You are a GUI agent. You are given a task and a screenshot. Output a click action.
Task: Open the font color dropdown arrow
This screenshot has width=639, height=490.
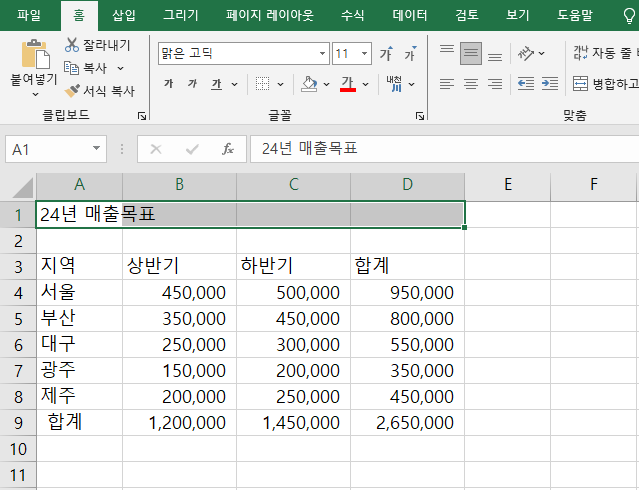click(366, 84)
